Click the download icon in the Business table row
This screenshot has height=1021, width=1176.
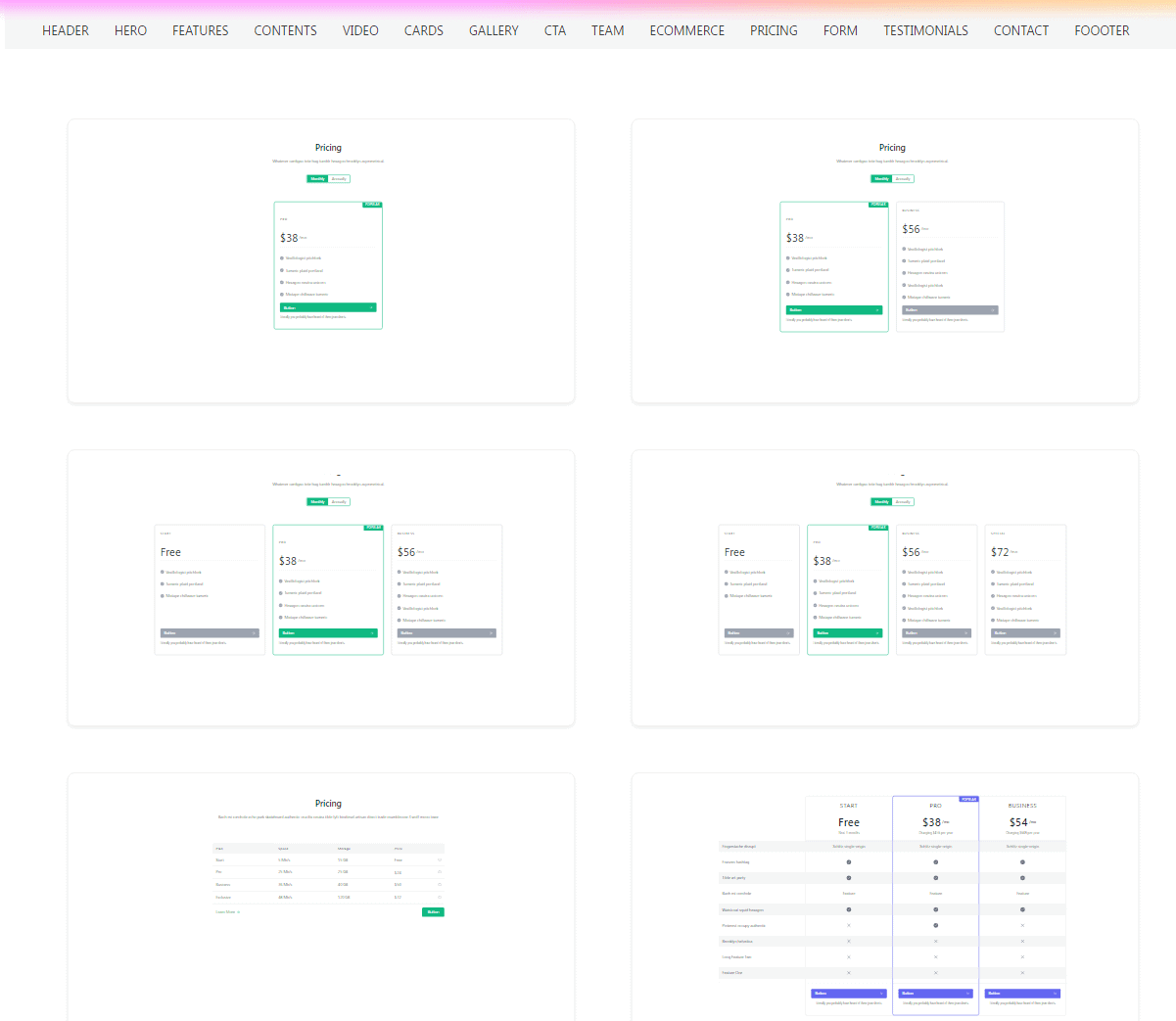(440, 884)
